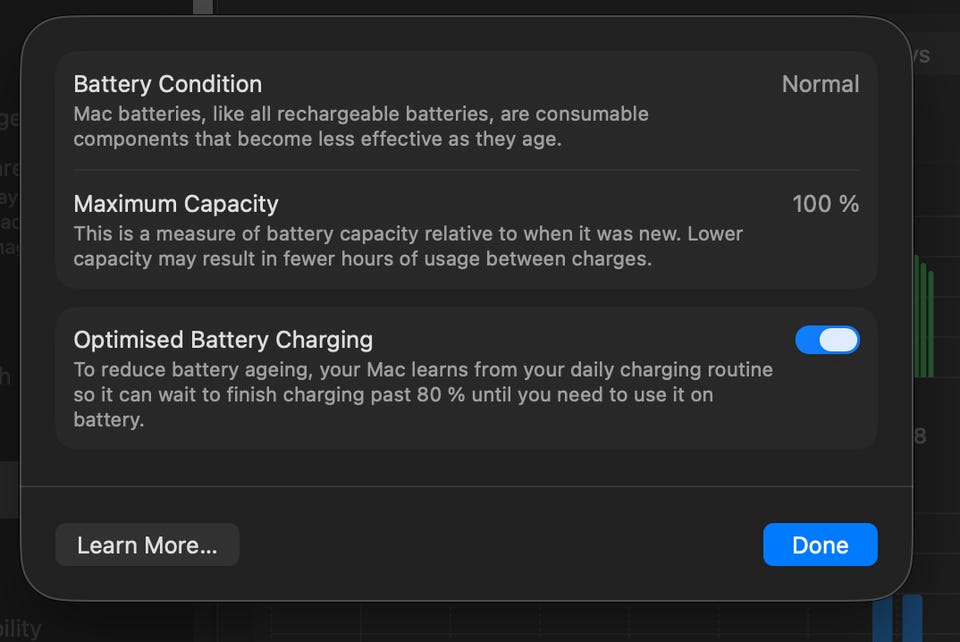Image resolution: width=960 pixels, height=642 pixels.
Task: Click the grey scrollbar thumb above the dialog
Action: [x=203, y=8]
